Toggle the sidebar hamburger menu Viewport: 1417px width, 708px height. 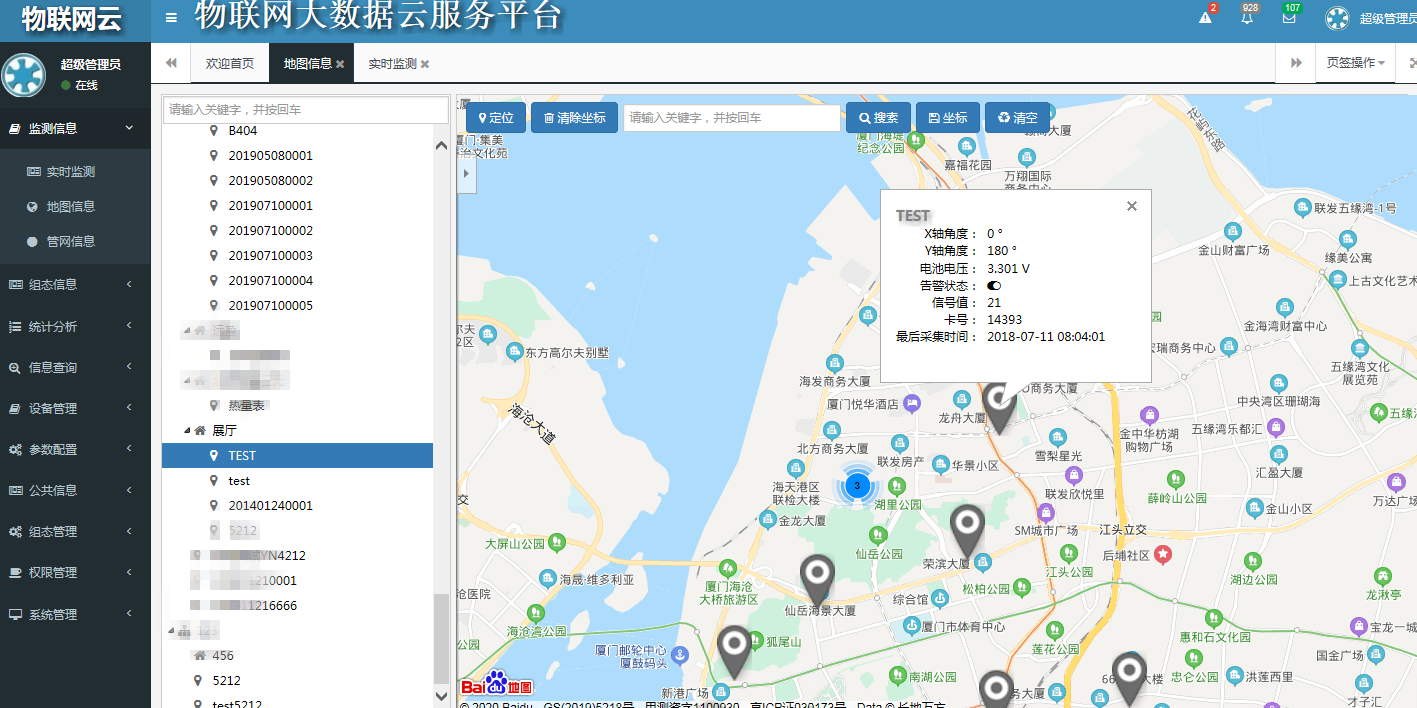coord(172,17)
